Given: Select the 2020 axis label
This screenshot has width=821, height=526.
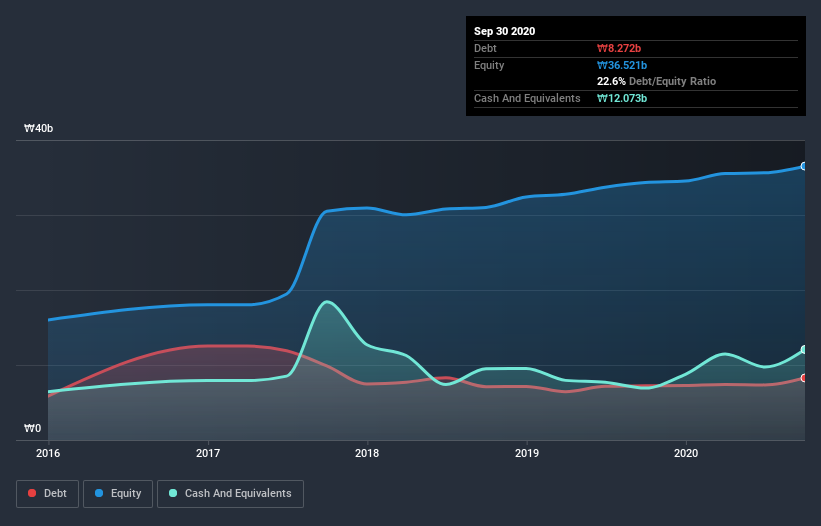Looking at the screenshot, I should (686, 453).
